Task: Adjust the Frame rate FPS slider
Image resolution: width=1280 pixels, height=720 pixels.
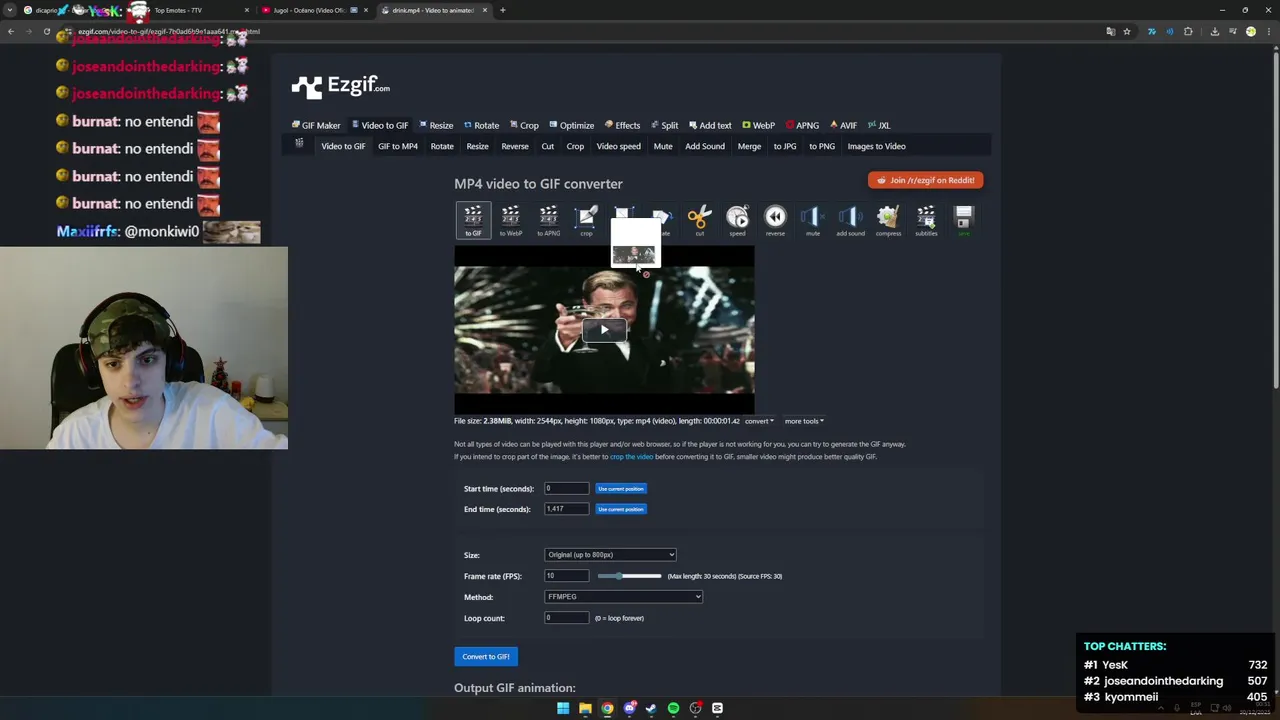Action: [629, 576]
